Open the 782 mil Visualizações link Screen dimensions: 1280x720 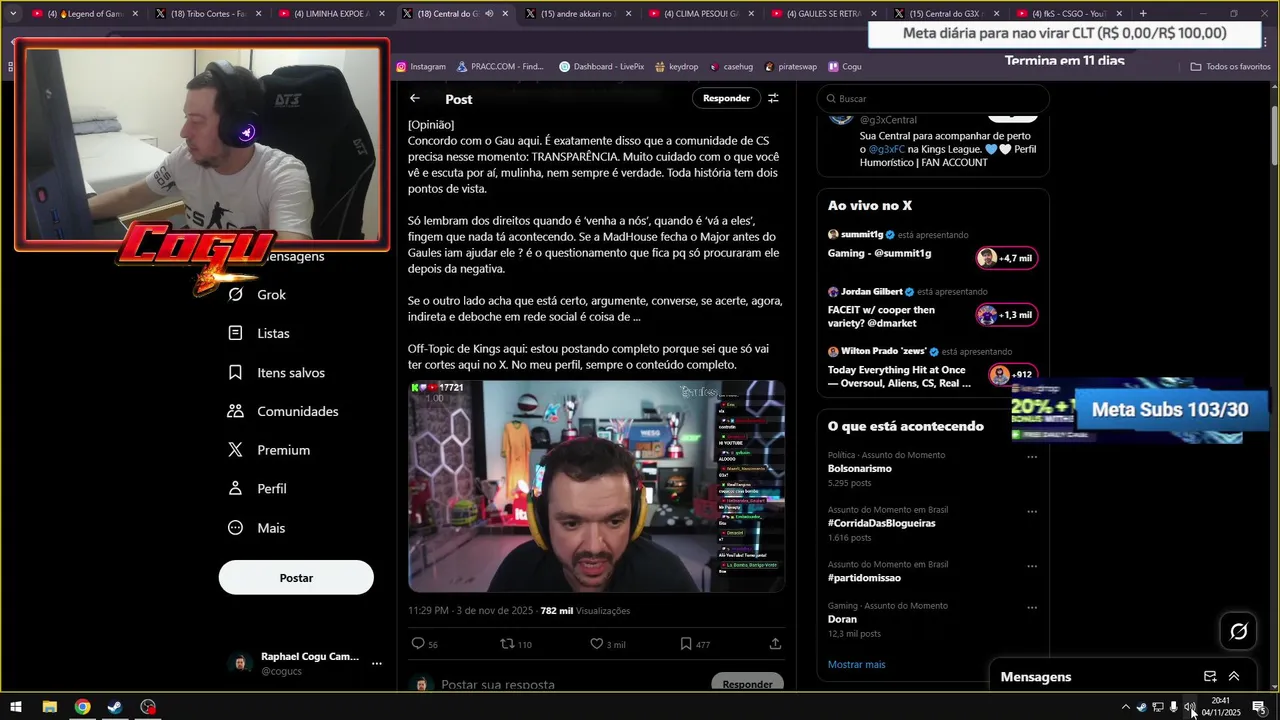585,611
